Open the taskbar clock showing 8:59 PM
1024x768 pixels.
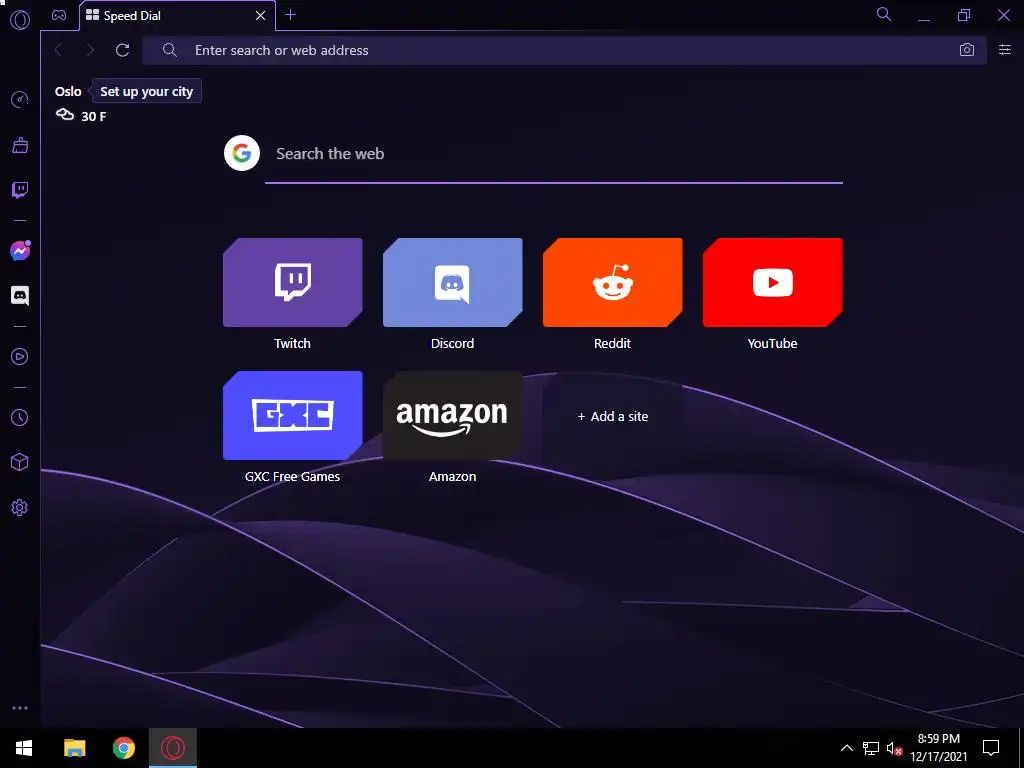(x=938, y=748)
